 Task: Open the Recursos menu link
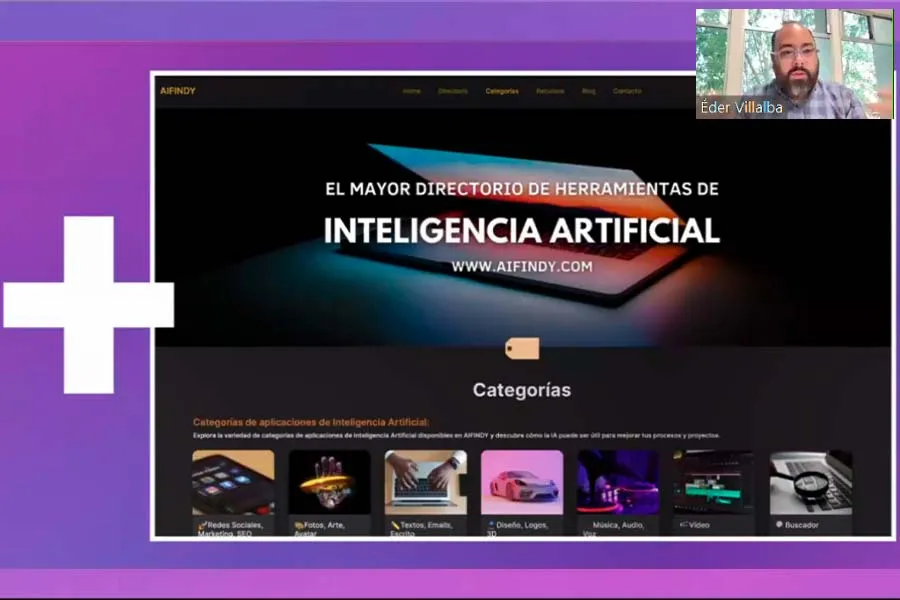(550, 91)
